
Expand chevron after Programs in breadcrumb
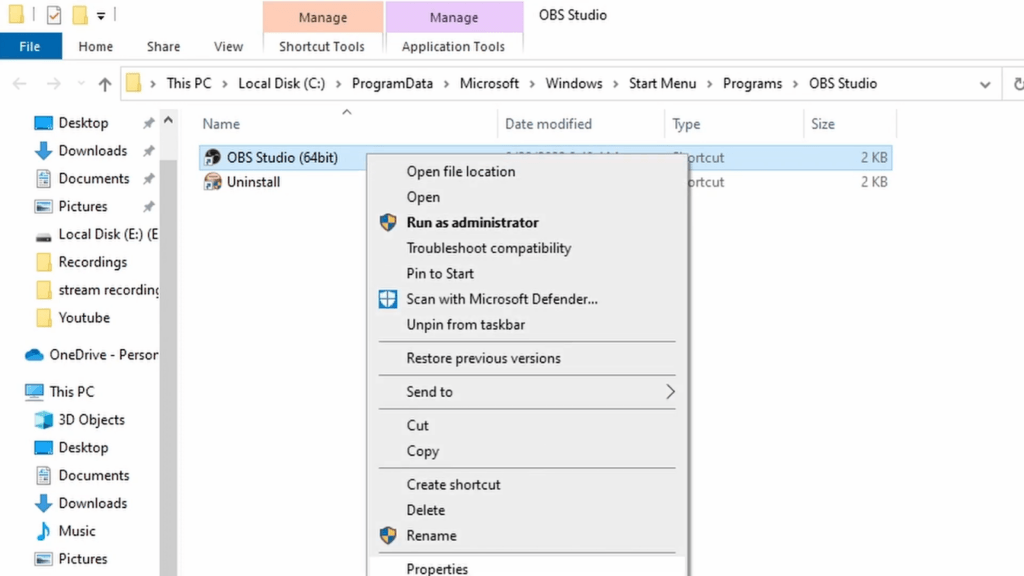(x=795, y=84)
